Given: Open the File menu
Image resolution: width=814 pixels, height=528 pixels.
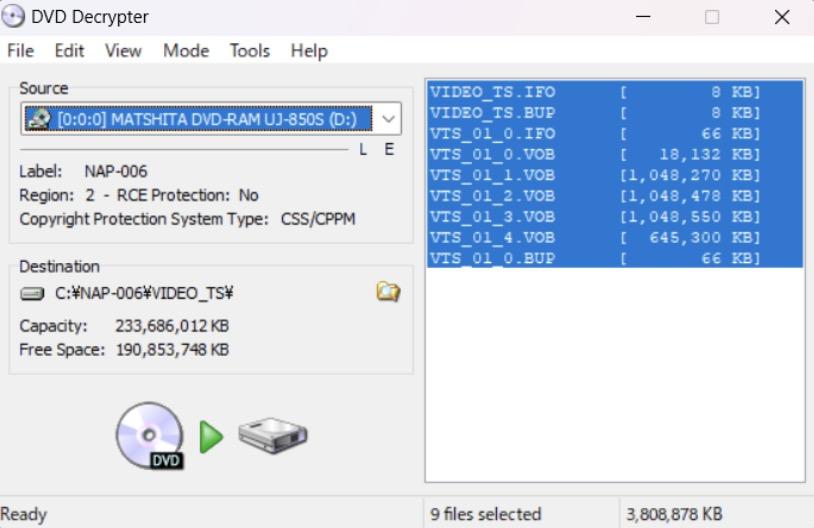Looking at the screenshot, I should pos(21,51).
